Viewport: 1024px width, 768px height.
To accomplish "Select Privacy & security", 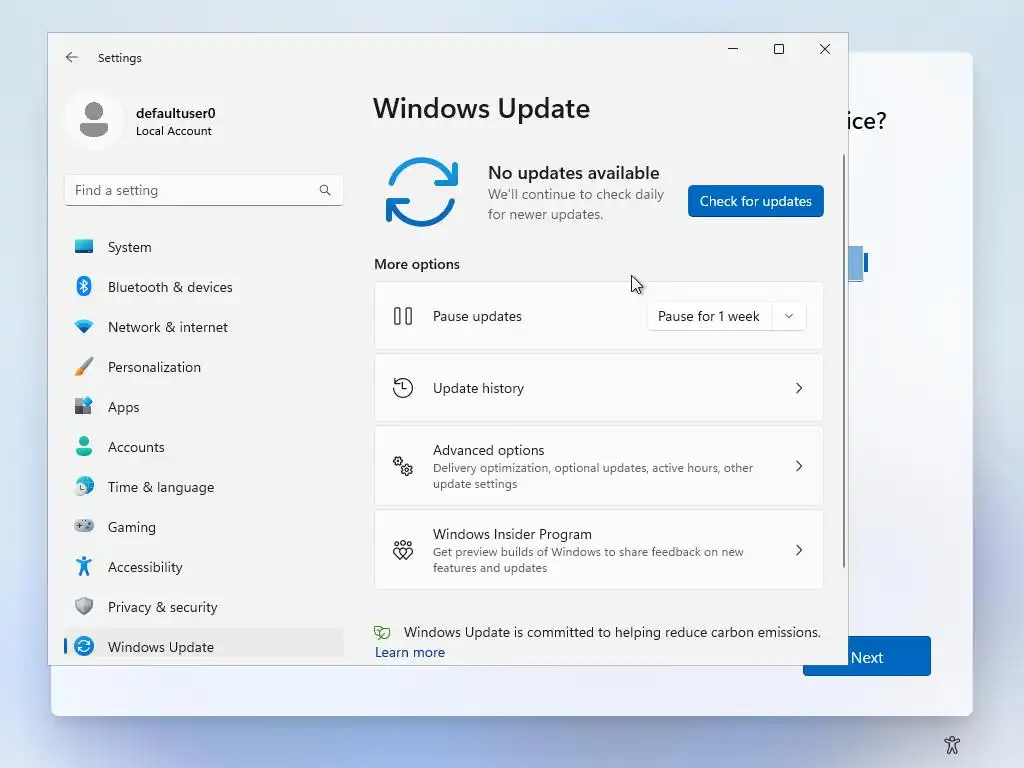I will [x=204, y=607].
